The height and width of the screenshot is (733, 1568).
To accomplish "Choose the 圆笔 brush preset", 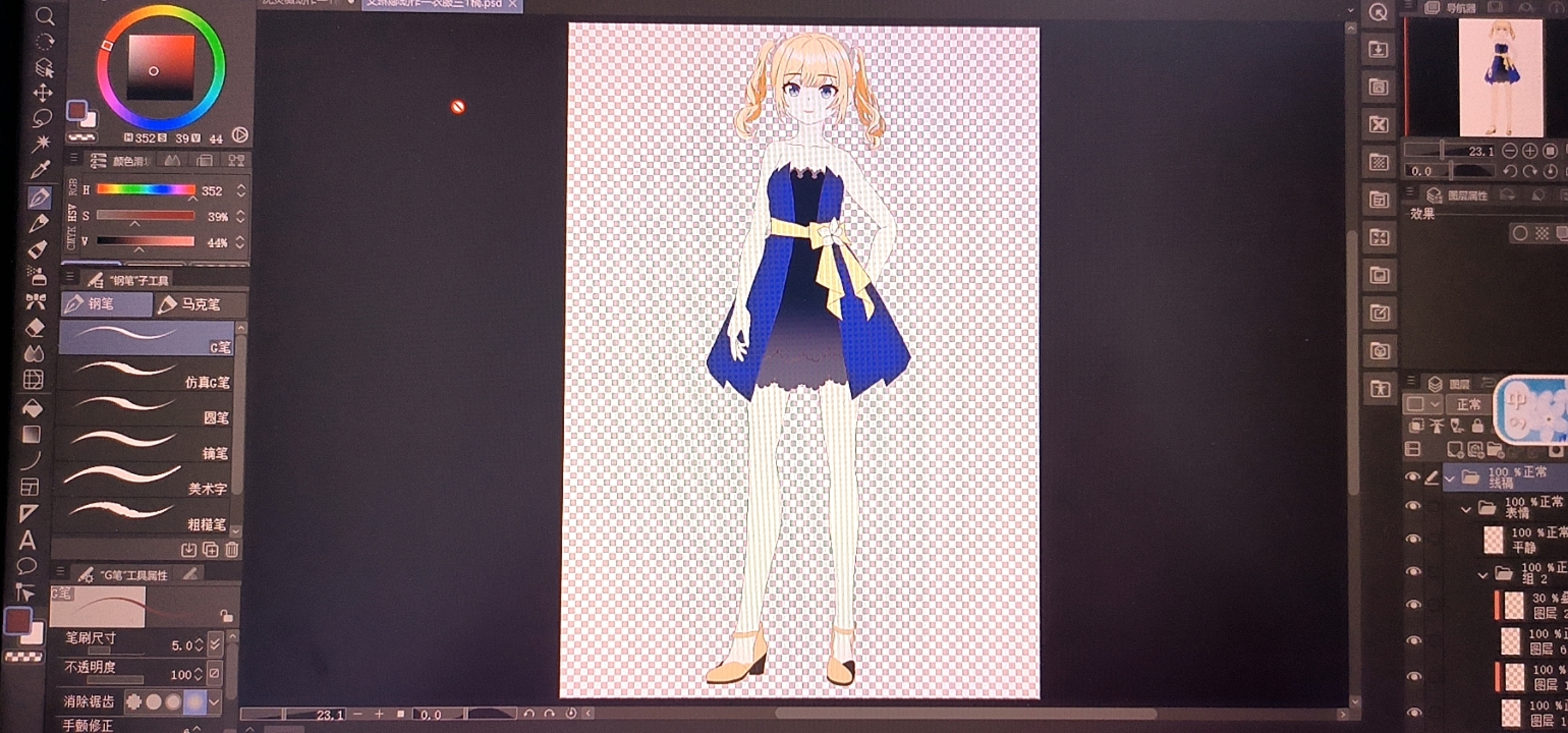I will coord(146,408).
